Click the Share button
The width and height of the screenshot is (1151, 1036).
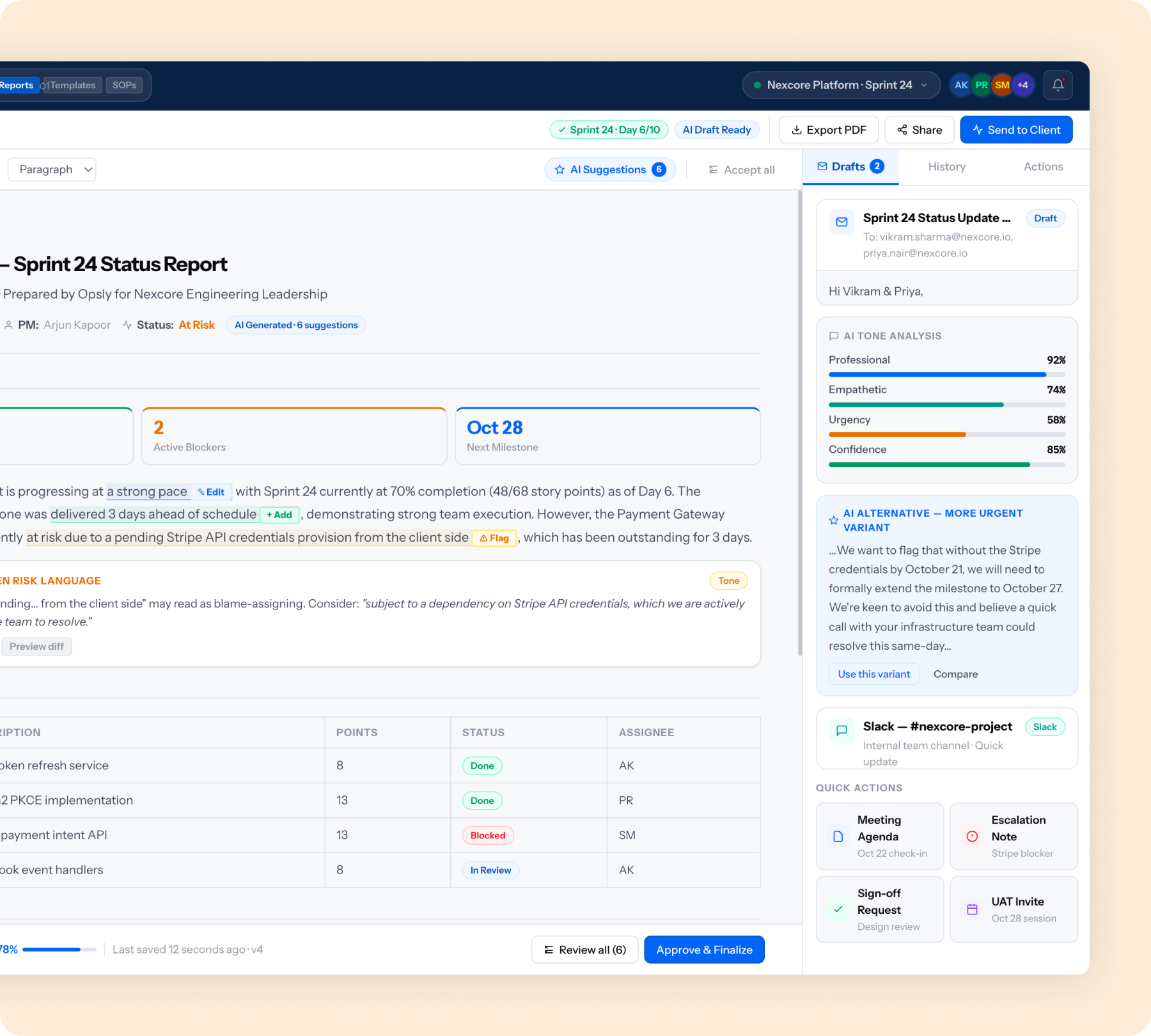point(920,130)
